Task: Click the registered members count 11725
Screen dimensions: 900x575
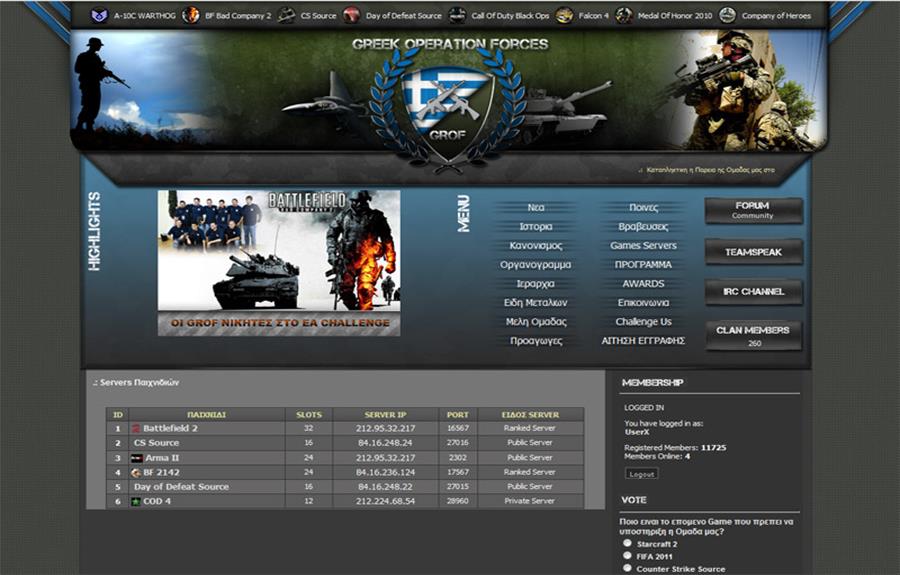Action: [x=713, y=448]
